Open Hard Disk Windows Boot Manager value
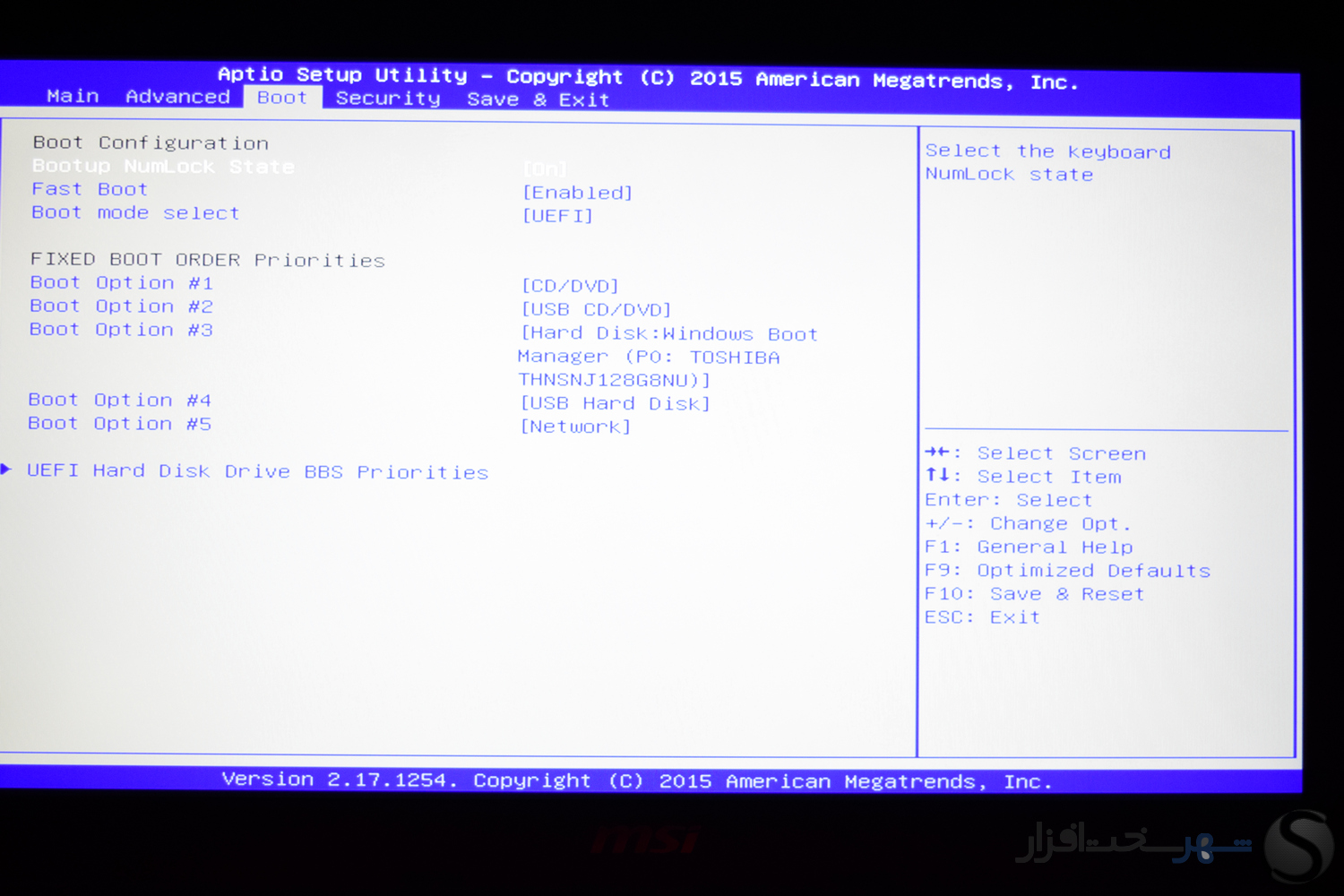The height and width of the screenshot is (896, 1344). point(668,357)
